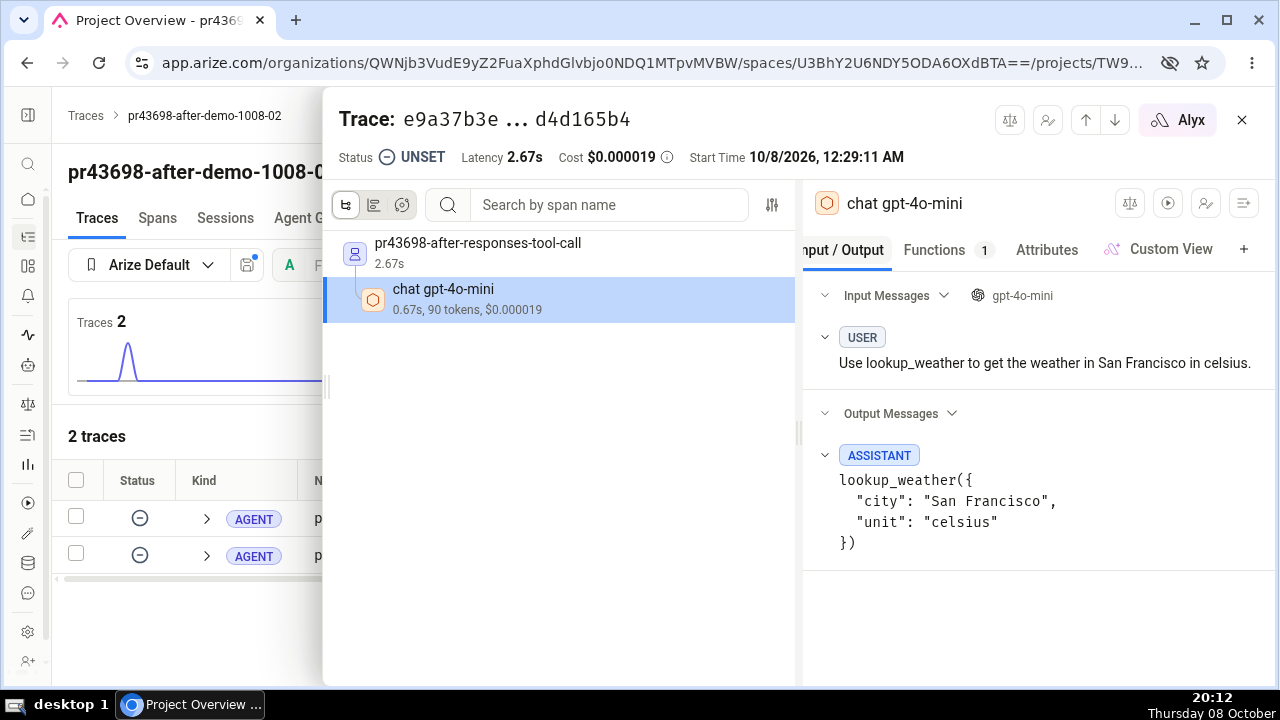Tick the second trace row checkbox
The height and width of the screenshot is (720, 1280).
(x=76, y=553)
